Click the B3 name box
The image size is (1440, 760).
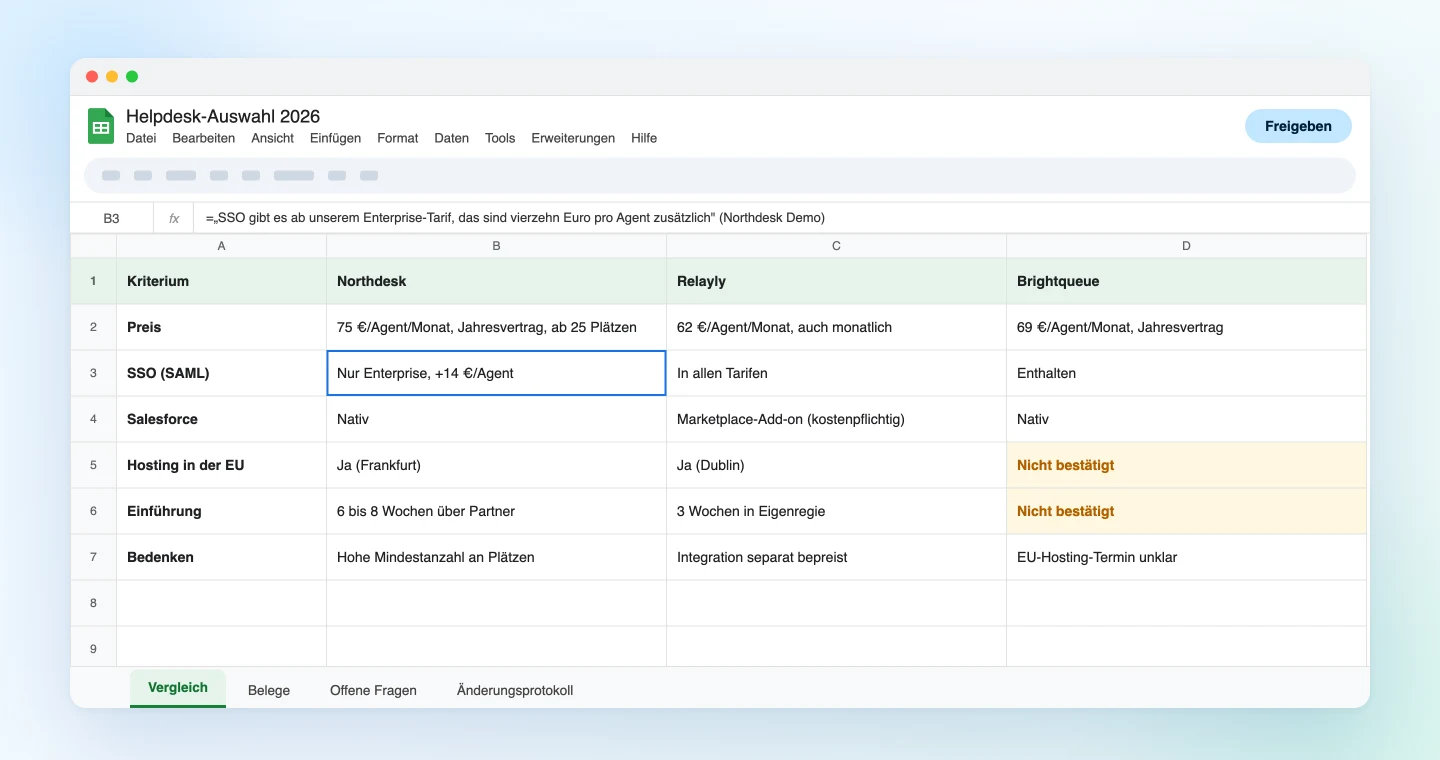pos(111,218)
